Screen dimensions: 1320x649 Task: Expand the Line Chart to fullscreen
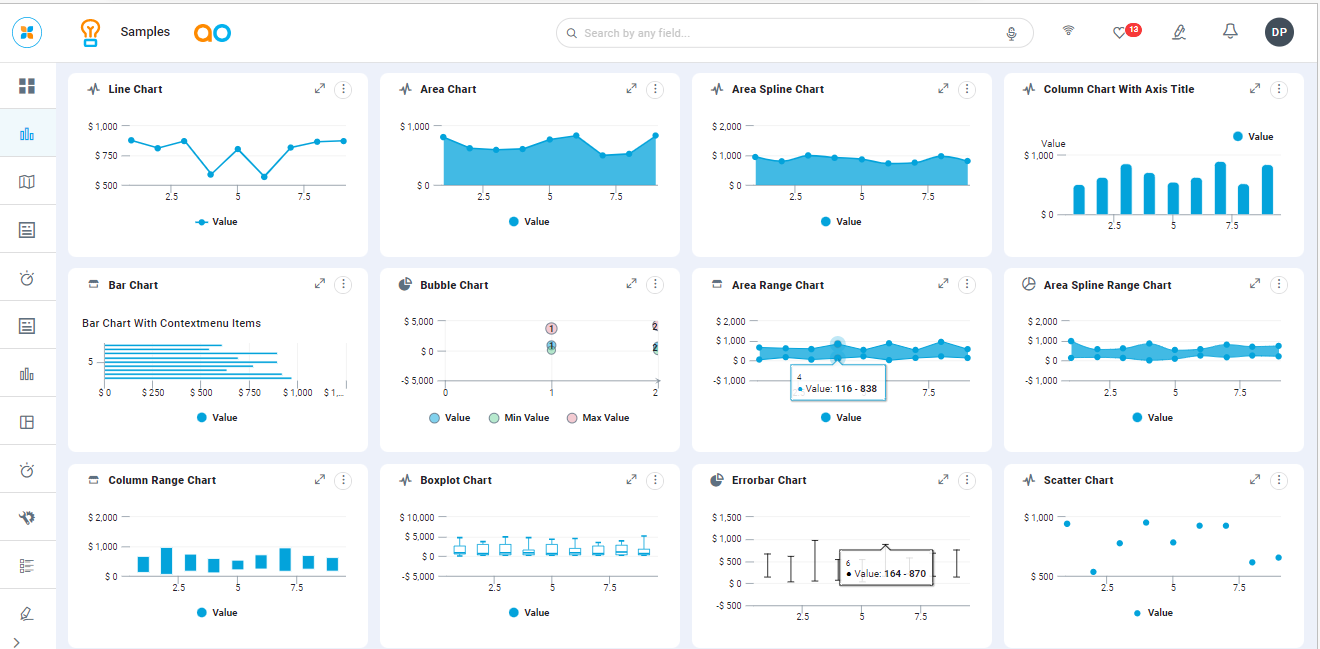tap(320, 89)
